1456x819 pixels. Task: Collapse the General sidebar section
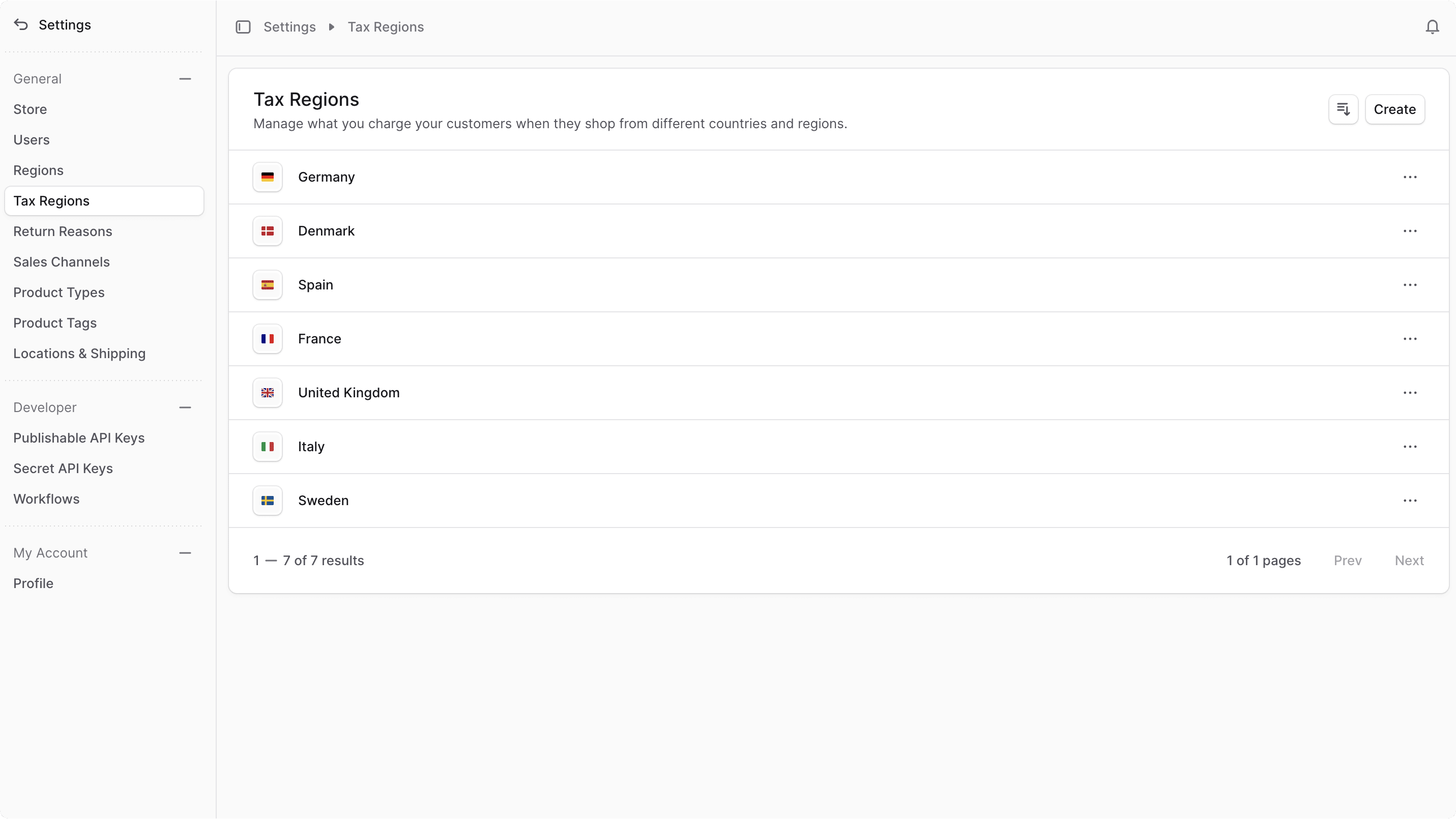(185, 79)
